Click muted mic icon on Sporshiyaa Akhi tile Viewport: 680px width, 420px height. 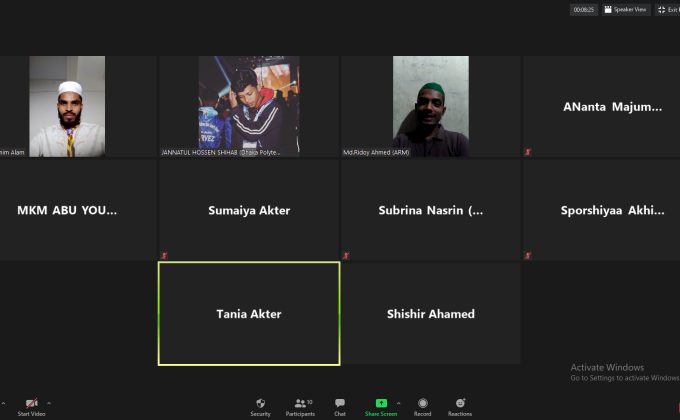(528, 256)
